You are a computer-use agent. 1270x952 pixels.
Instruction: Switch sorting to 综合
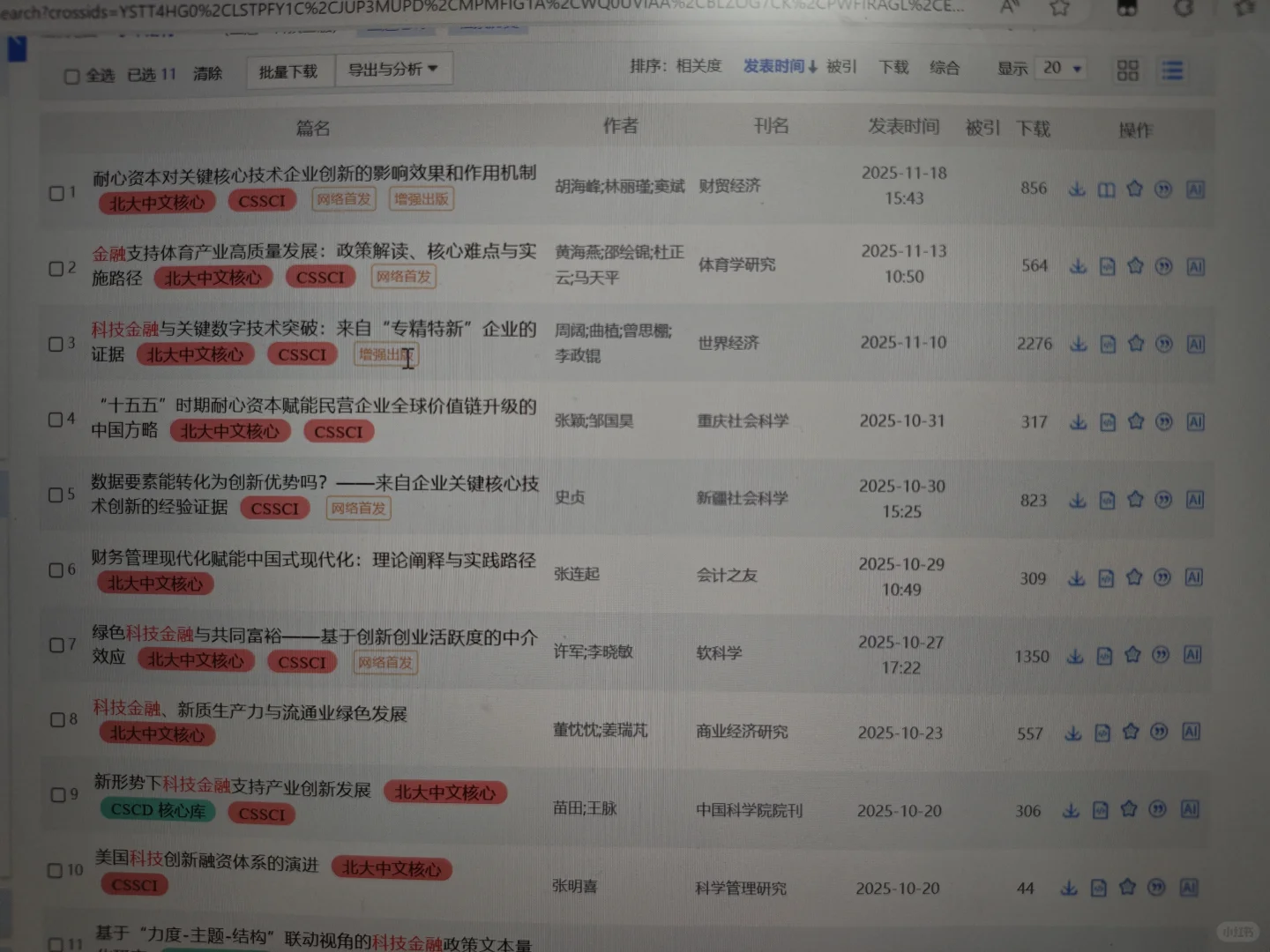[945, 68]
